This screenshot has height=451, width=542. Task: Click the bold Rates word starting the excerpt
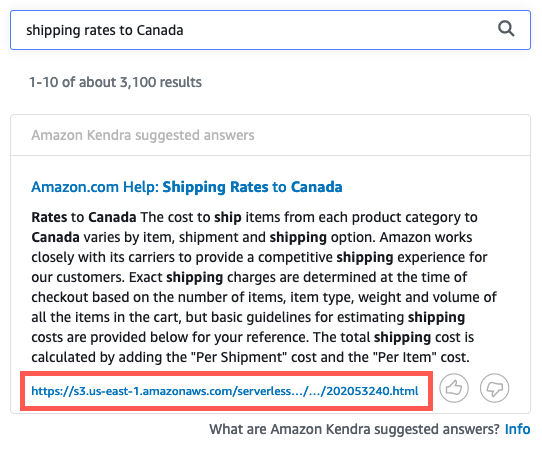click(49, 217)
